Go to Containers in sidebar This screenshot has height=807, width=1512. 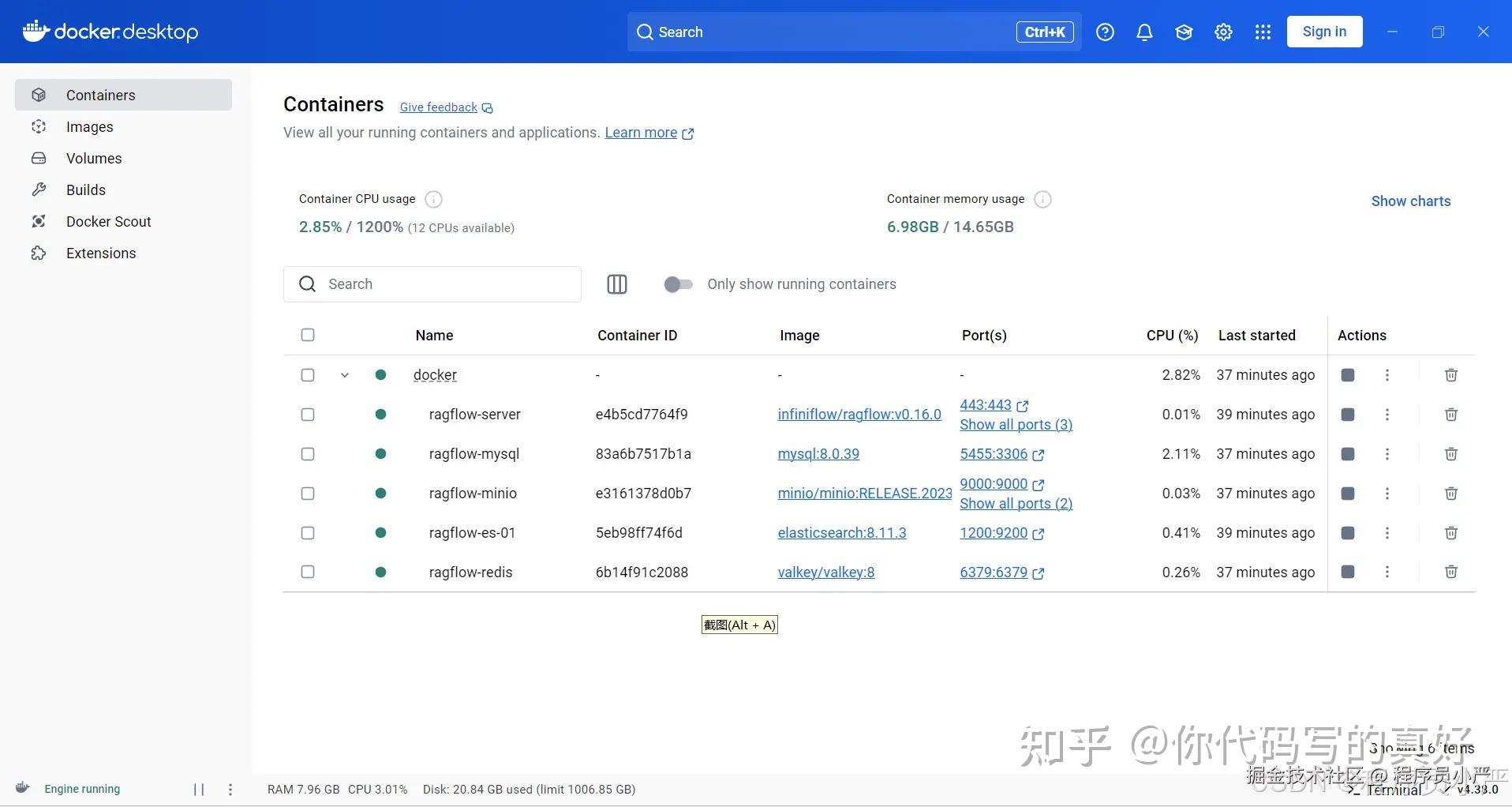tap(123, 95)
